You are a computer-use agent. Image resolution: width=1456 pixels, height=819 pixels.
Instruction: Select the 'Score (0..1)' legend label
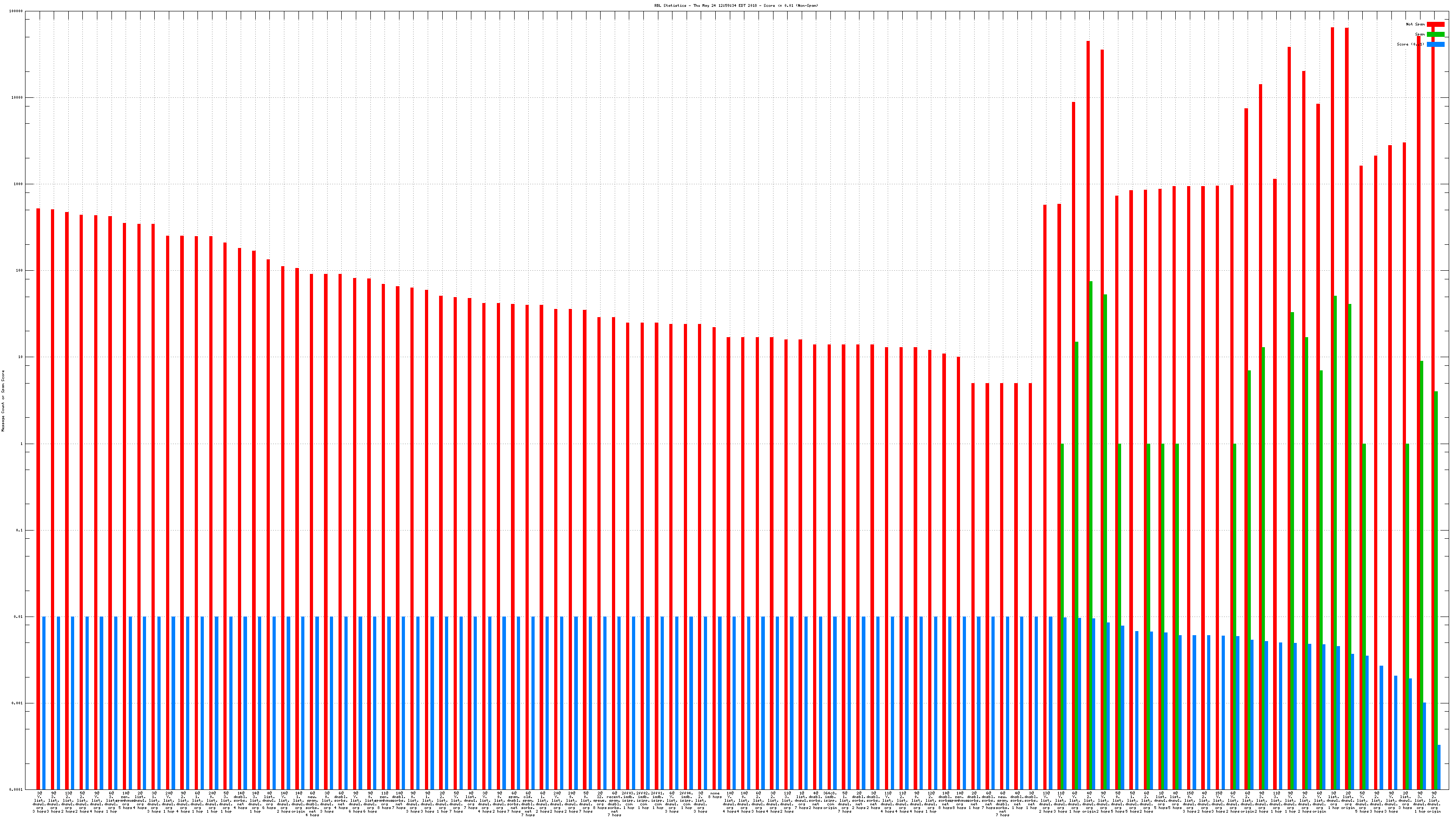coord(1410,44)
